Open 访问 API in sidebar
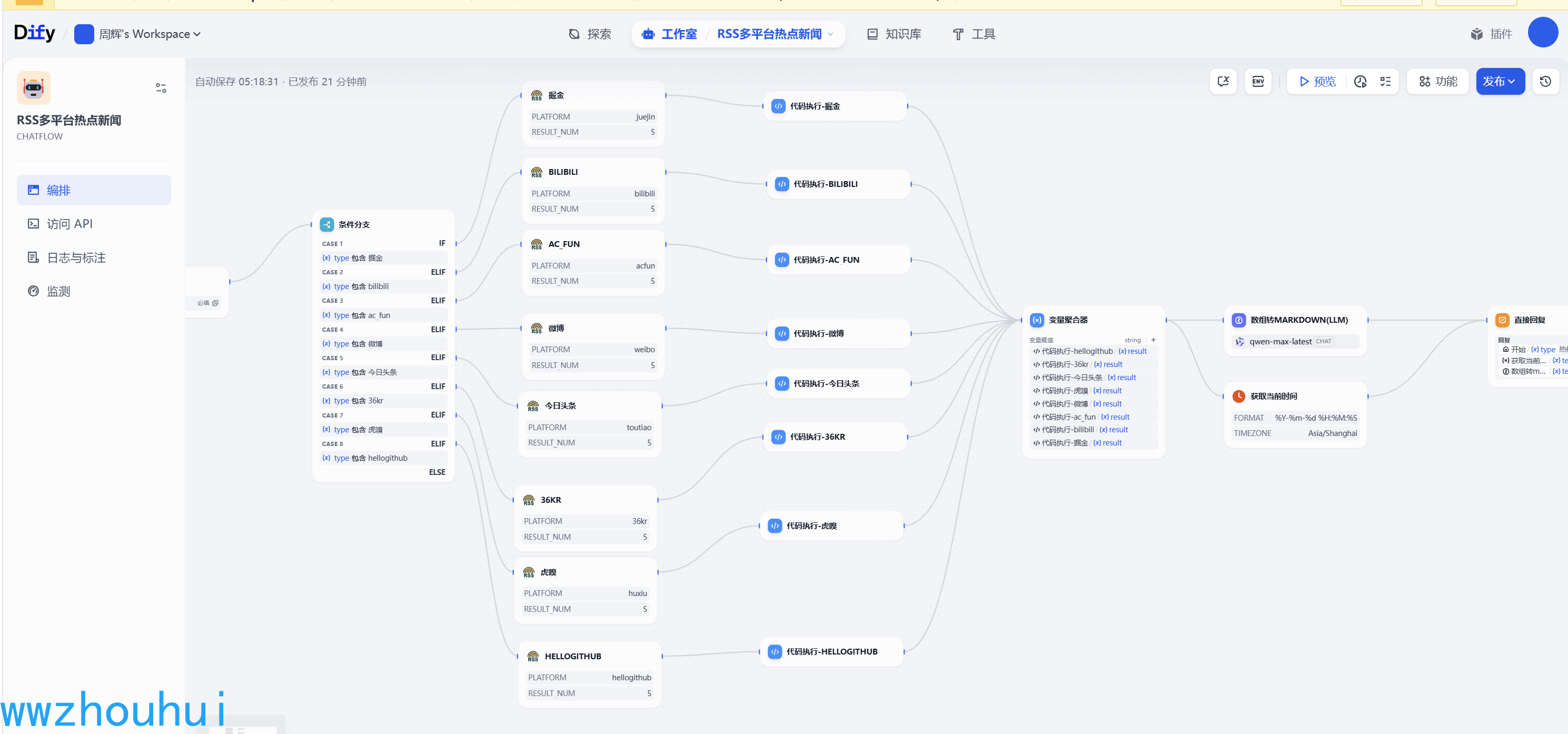The image size is (1568, 734). click(x=94, y=224)
